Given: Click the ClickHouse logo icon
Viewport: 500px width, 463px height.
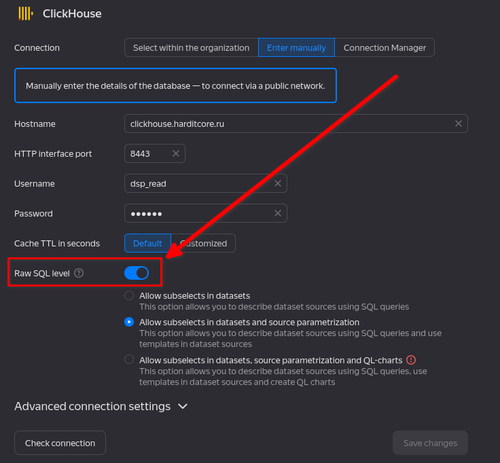Looking at the screenshot, I should (x=26, y=14).
